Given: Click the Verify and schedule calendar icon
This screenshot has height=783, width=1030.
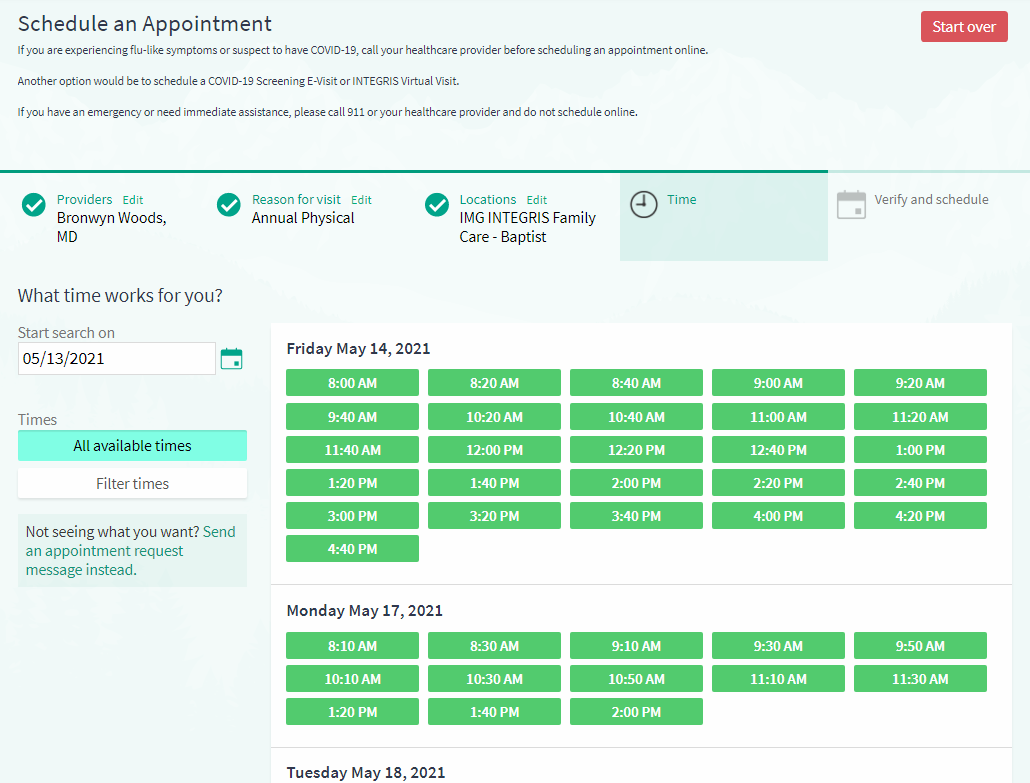Looking at the screenshot, I should (x=851, y=204).
